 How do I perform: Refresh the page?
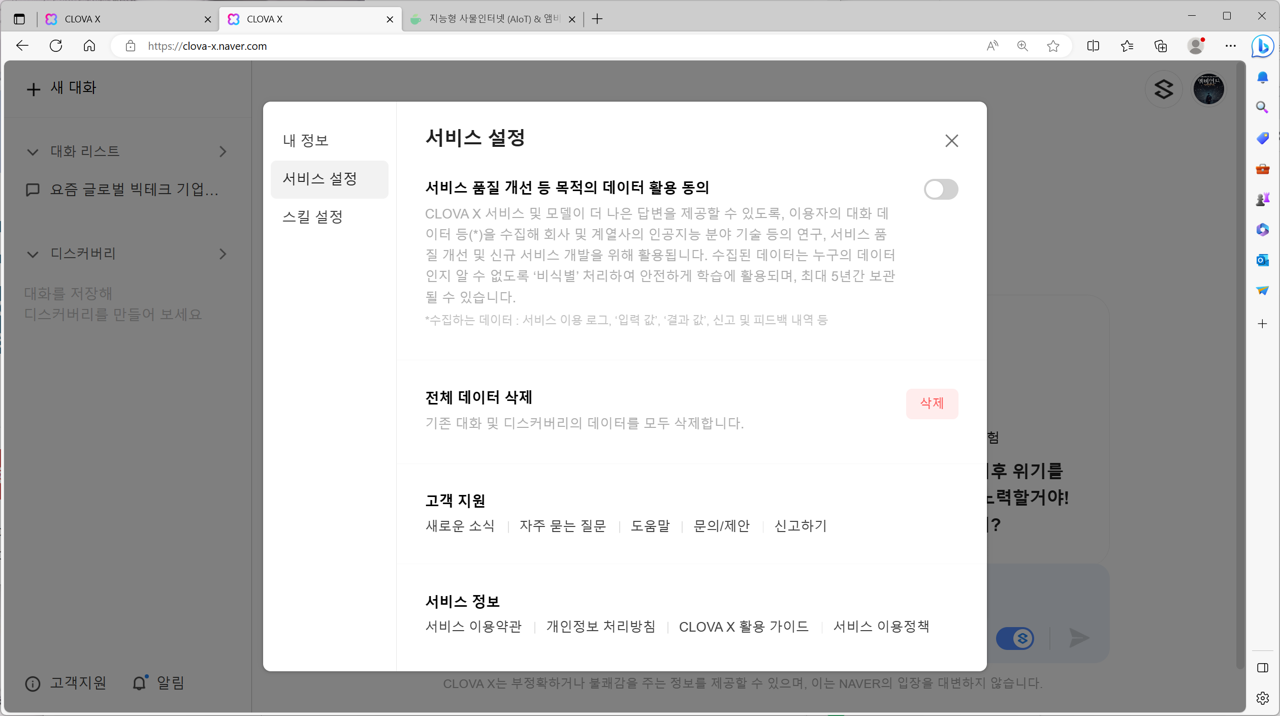(56, 46)
